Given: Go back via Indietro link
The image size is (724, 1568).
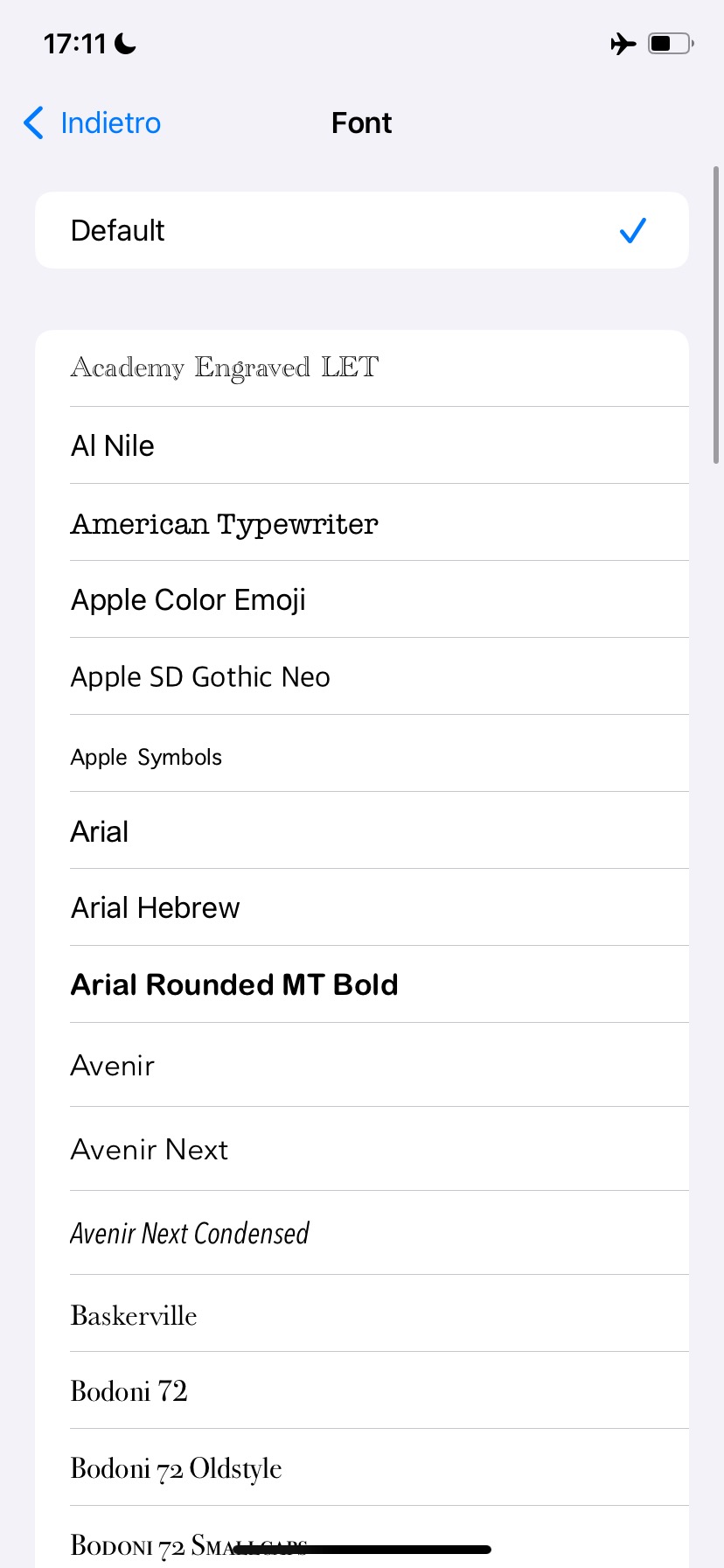Looking at the screenshot, I should point(110,123).
